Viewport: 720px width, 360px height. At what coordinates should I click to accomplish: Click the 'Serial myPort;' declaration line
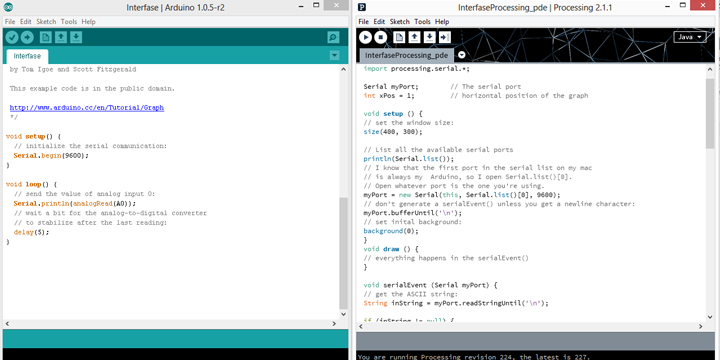click(x=391, y=86)
